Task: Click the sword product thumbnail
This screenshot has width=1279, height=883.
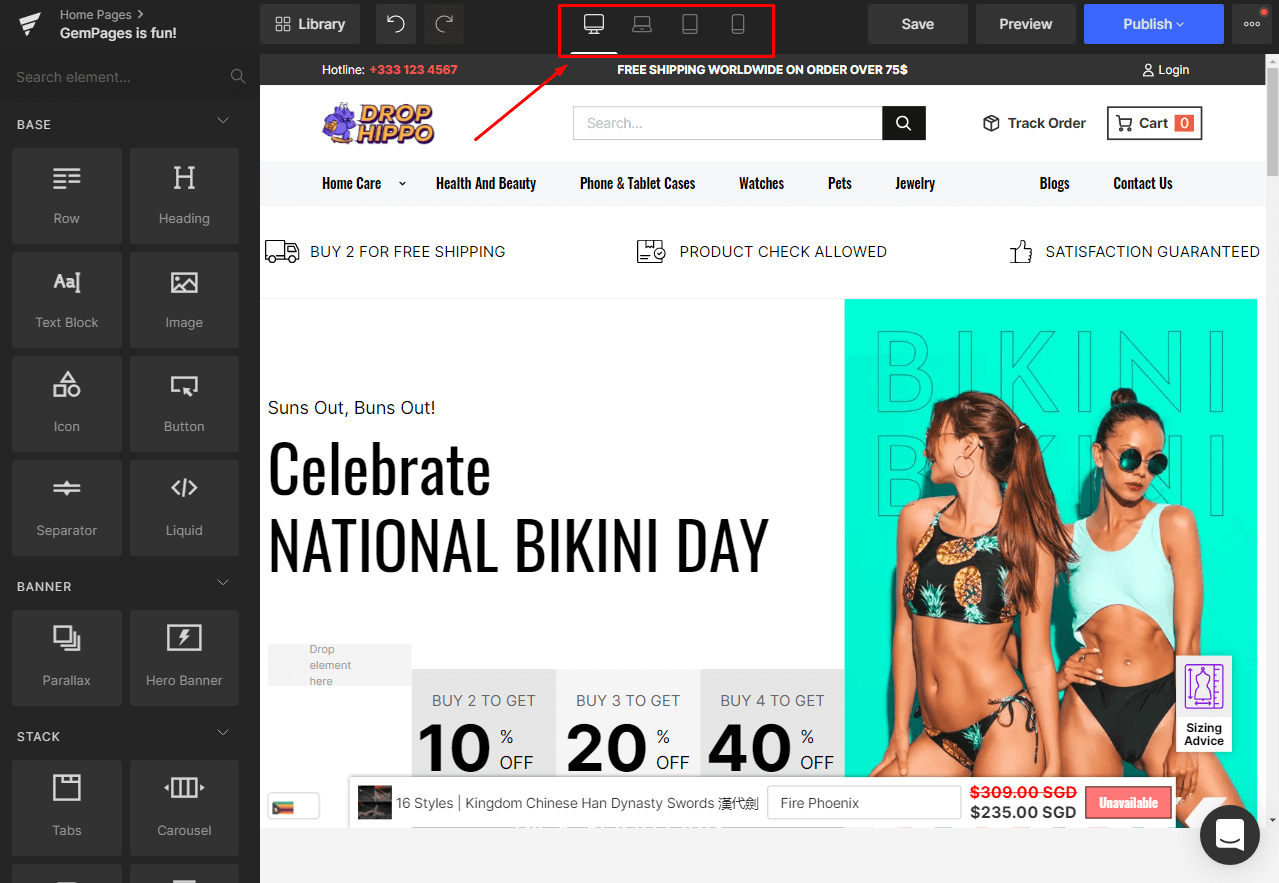Action: coord(374,802)
